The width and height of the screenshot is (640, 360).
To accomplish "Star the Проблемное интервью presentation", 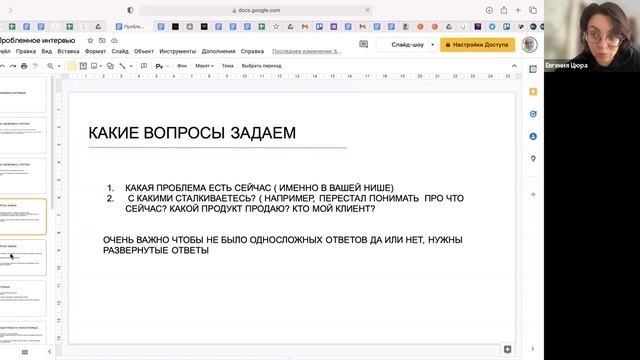I will pyautogui.click(x=90, y=41).
